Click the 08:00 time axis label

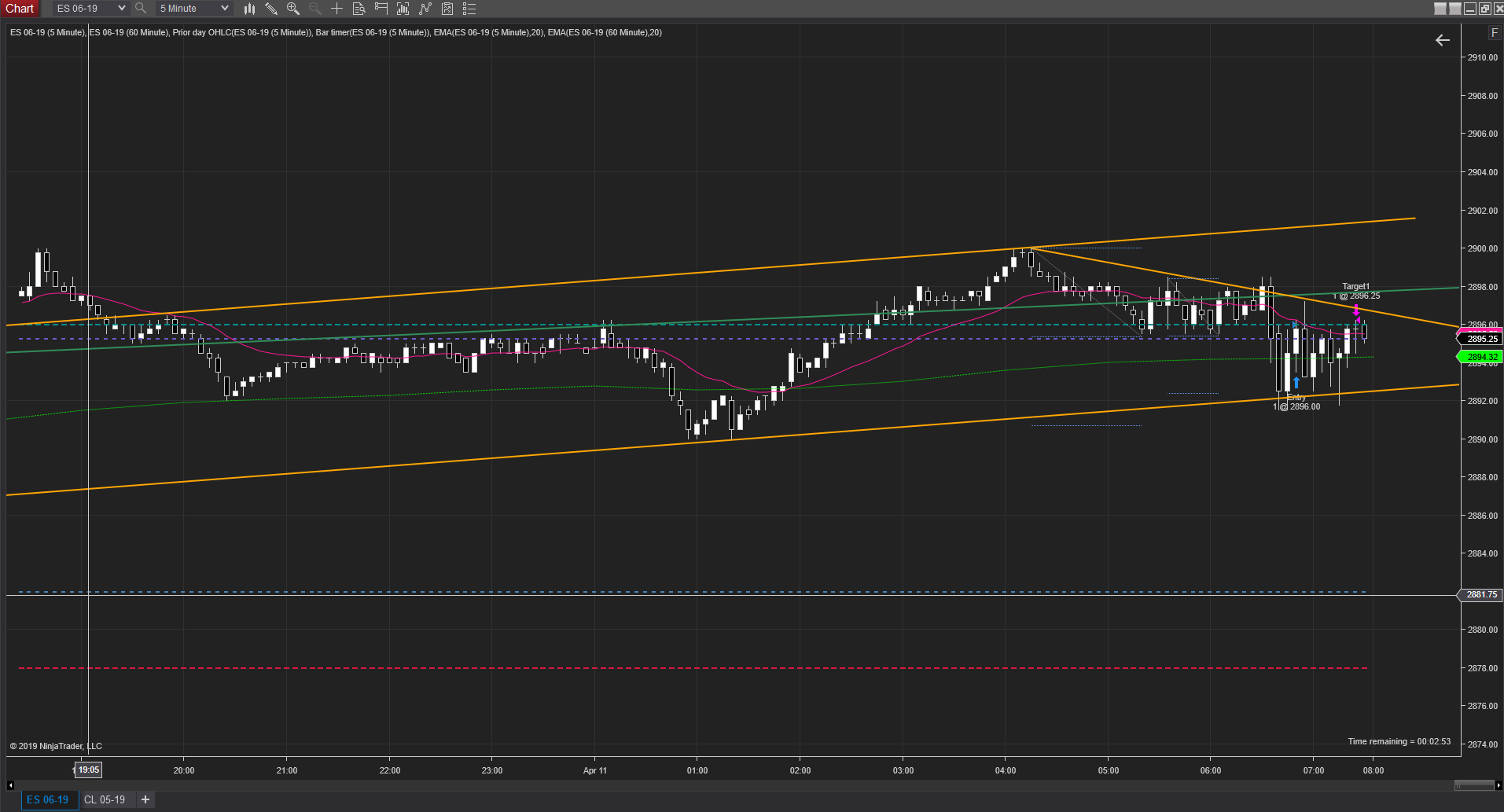[1373, 770]
